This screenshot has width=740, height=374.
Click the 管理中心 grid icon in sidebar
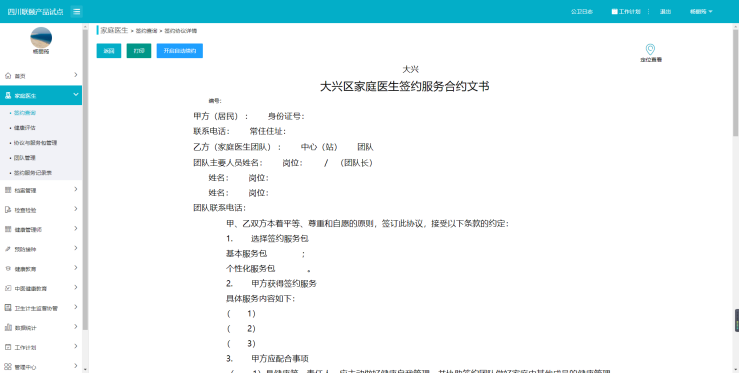click(x=8, y=366)
